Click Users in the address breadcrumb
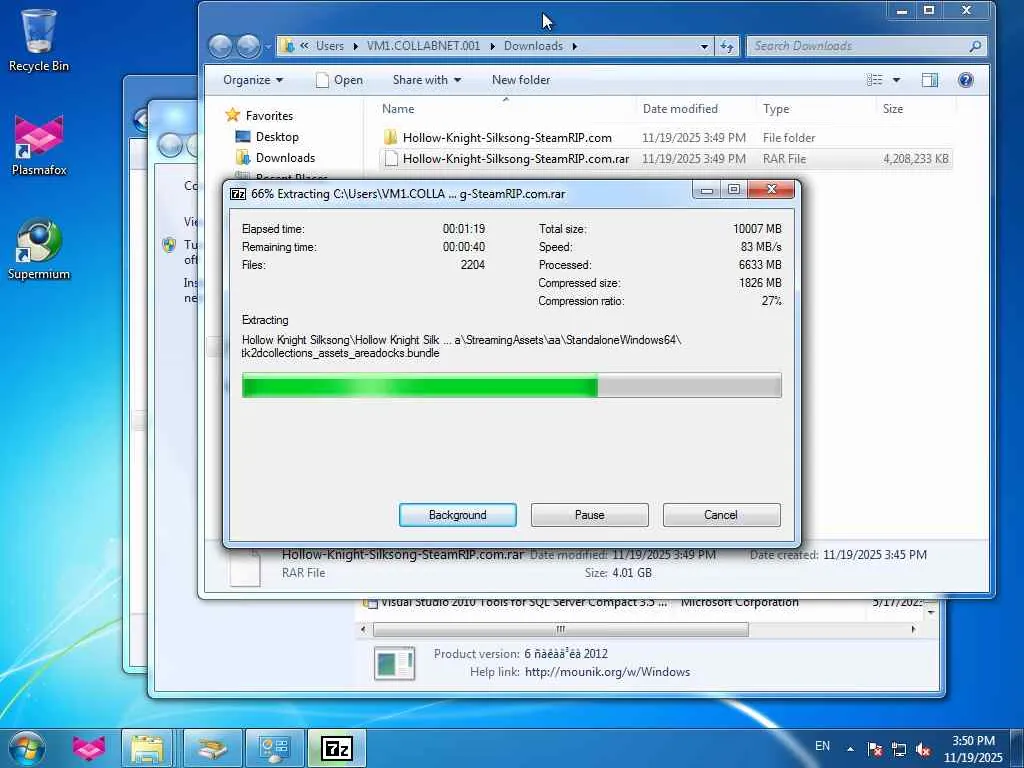The image size is (1024, 768). click(x=330, y=46)
